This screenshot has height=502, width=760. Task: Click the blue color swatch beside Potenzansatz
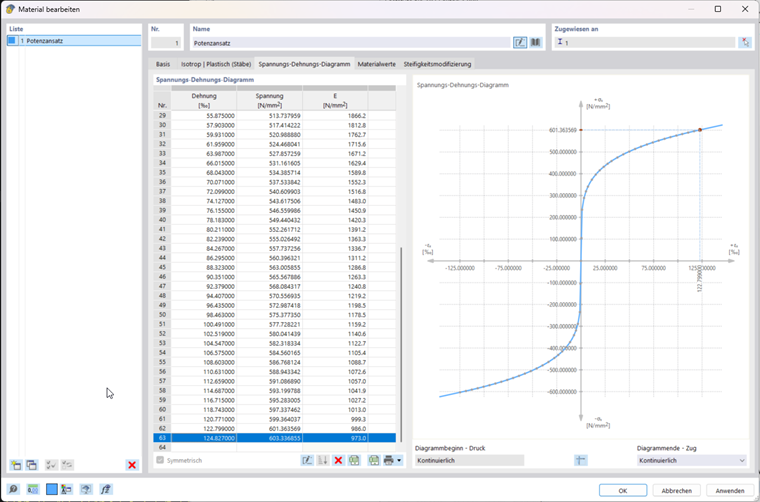pos(12,41)
